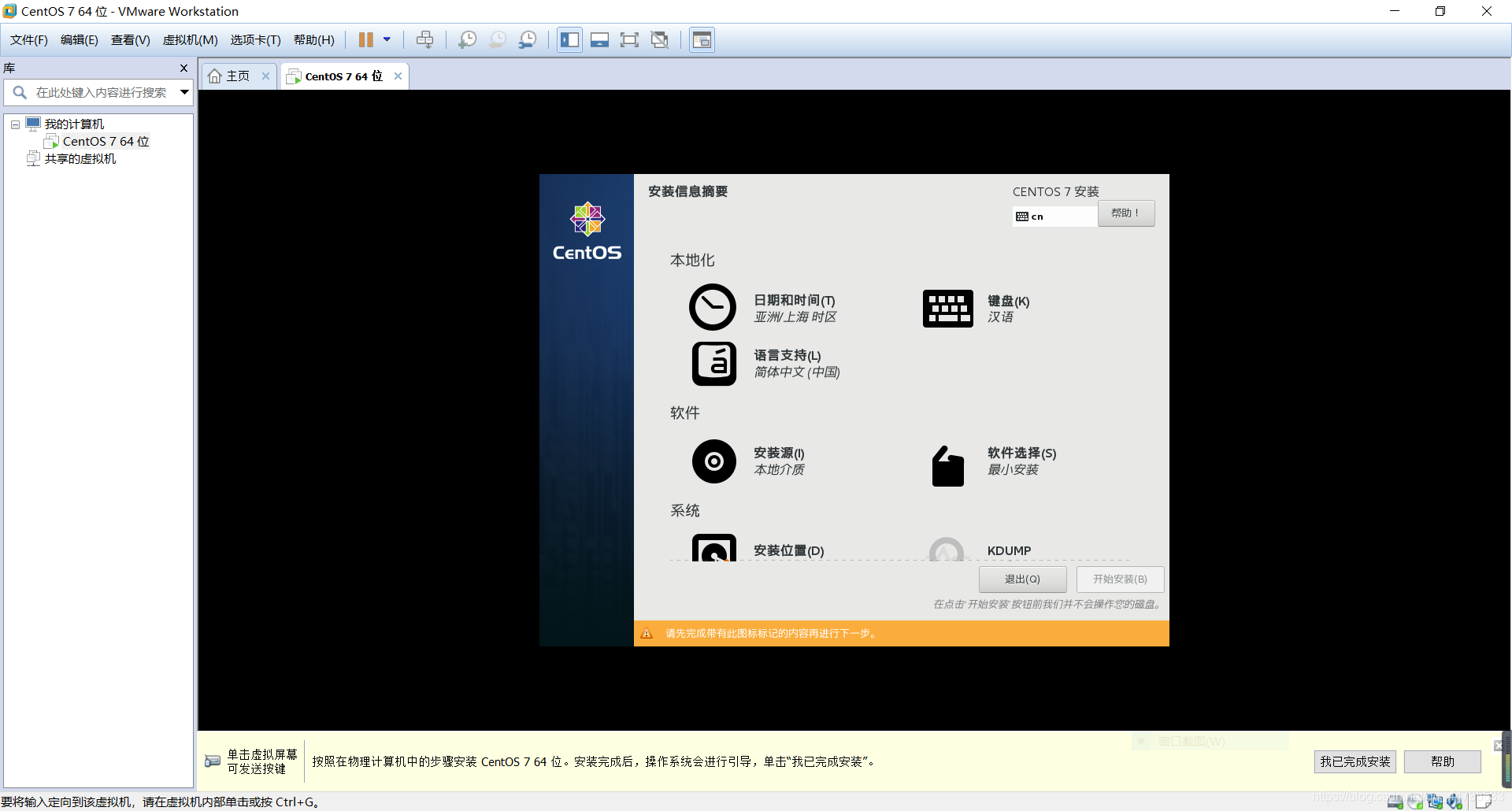This screenshot has height=811, width=1512.
Task: Open the 虚拟机(M) menu
Action: point(191,40)
